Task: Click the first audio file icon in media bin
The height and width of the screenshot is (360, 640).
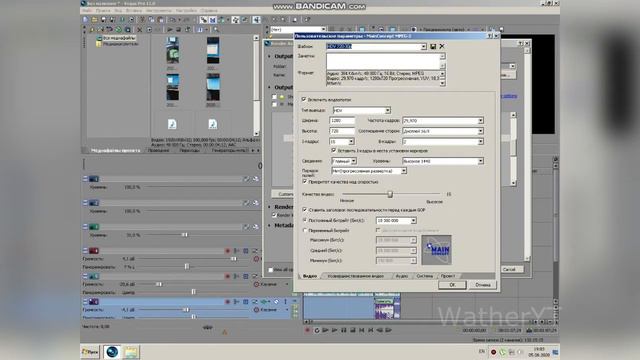Action: (x=172, y=124)
